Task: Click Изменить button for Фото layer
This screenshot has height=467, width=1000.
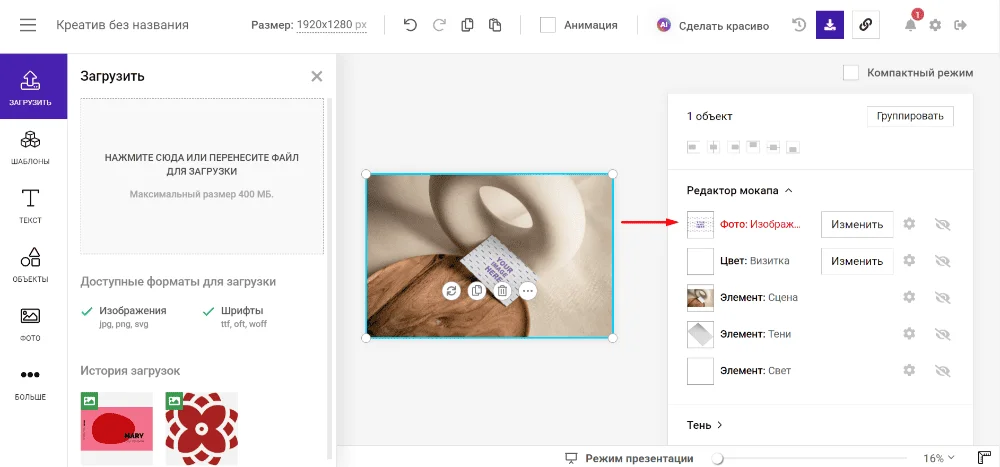Action: pyautogui.click(x=857, y=224)
